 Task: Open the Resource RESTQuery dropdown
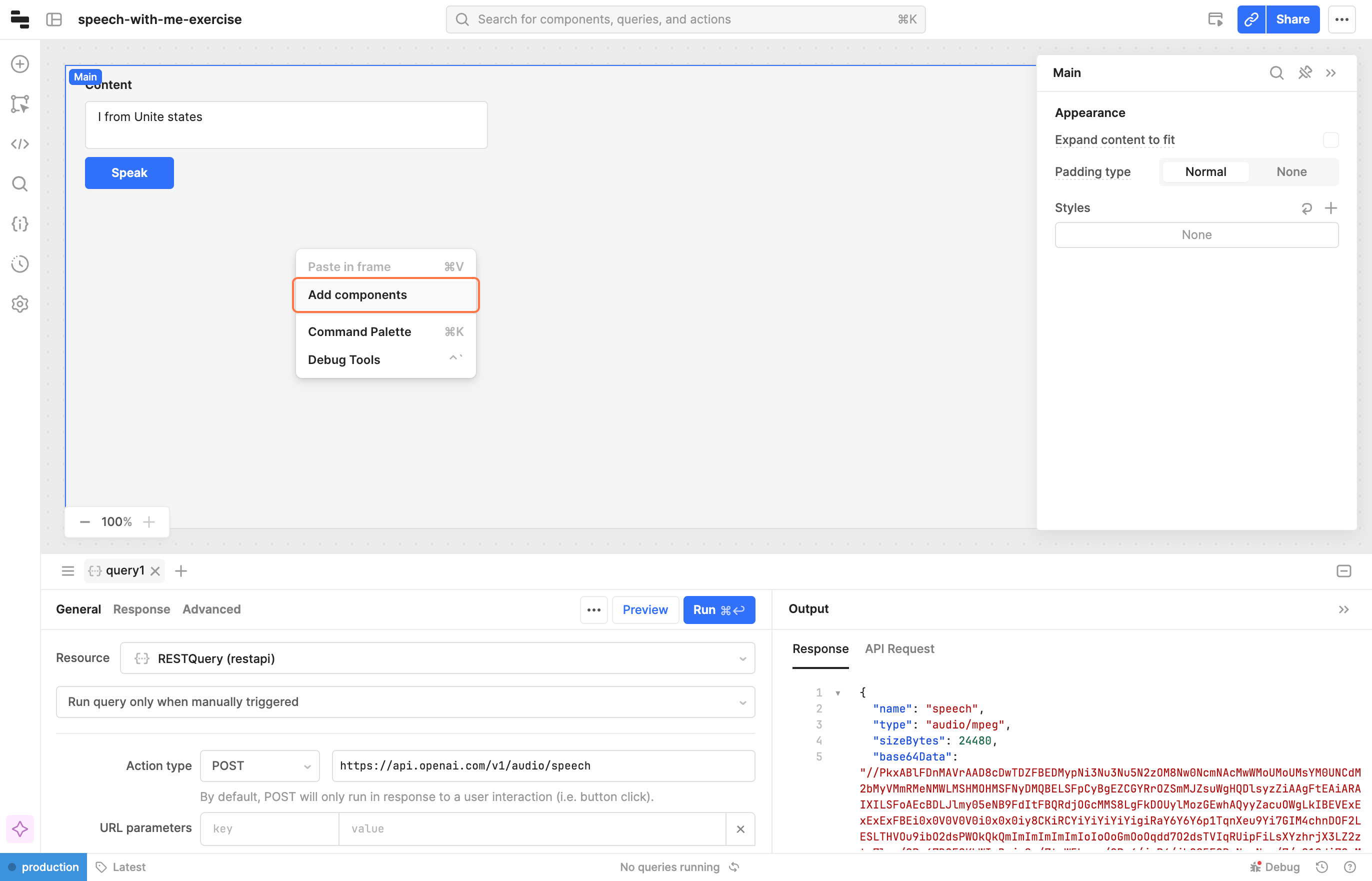pos(437,658)
